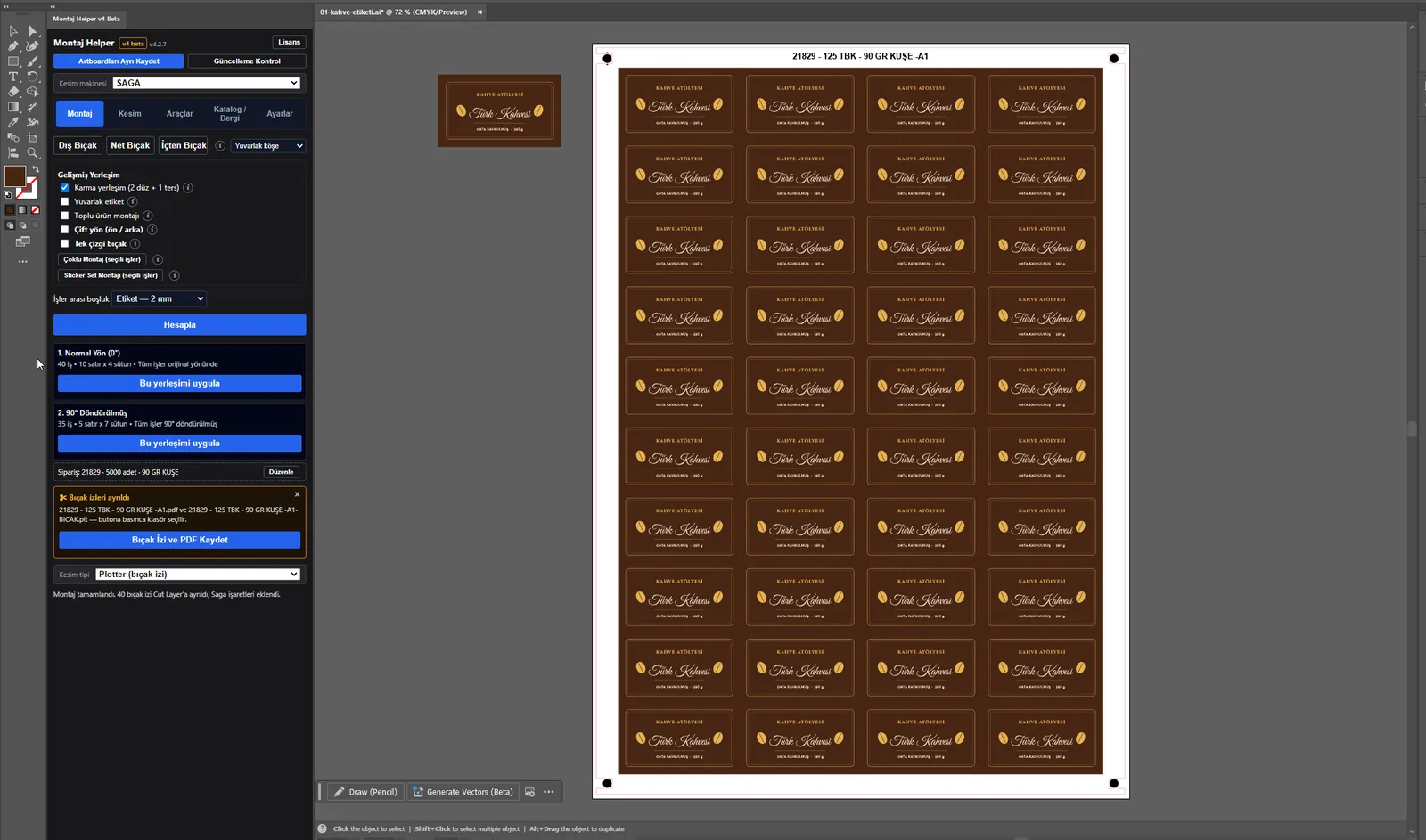Select the Rectangle tool
Viewport: 1426px width, 840px height.
[x=13, y=61]
